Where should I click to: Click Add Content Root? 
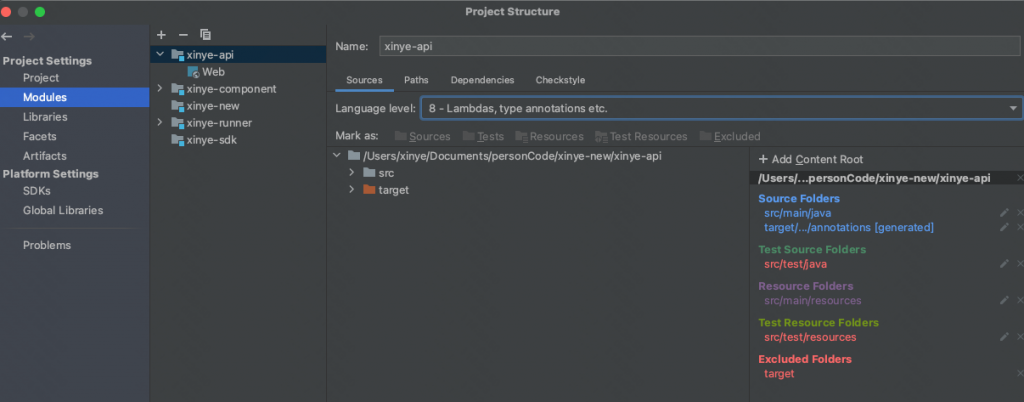810,159
